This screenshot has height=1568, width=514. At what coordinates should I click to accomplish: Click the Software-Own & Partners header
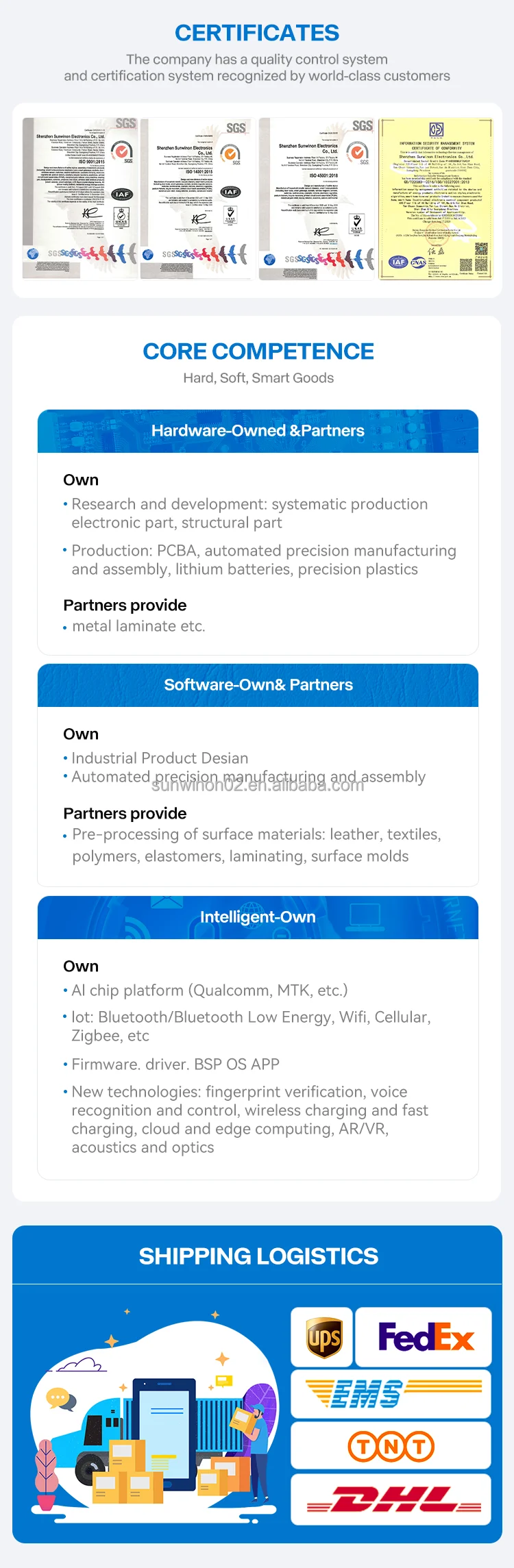point(258,685)
